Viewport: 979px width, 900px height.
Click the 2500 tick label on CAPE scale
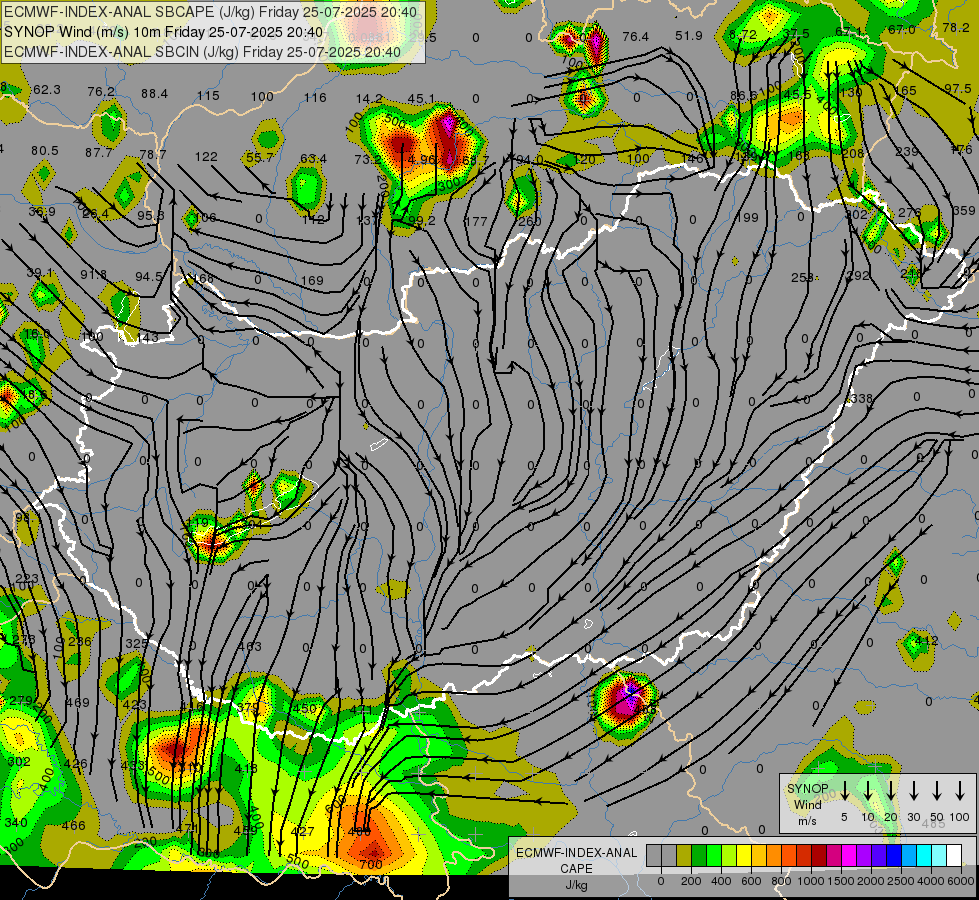[x=901, y=881]
